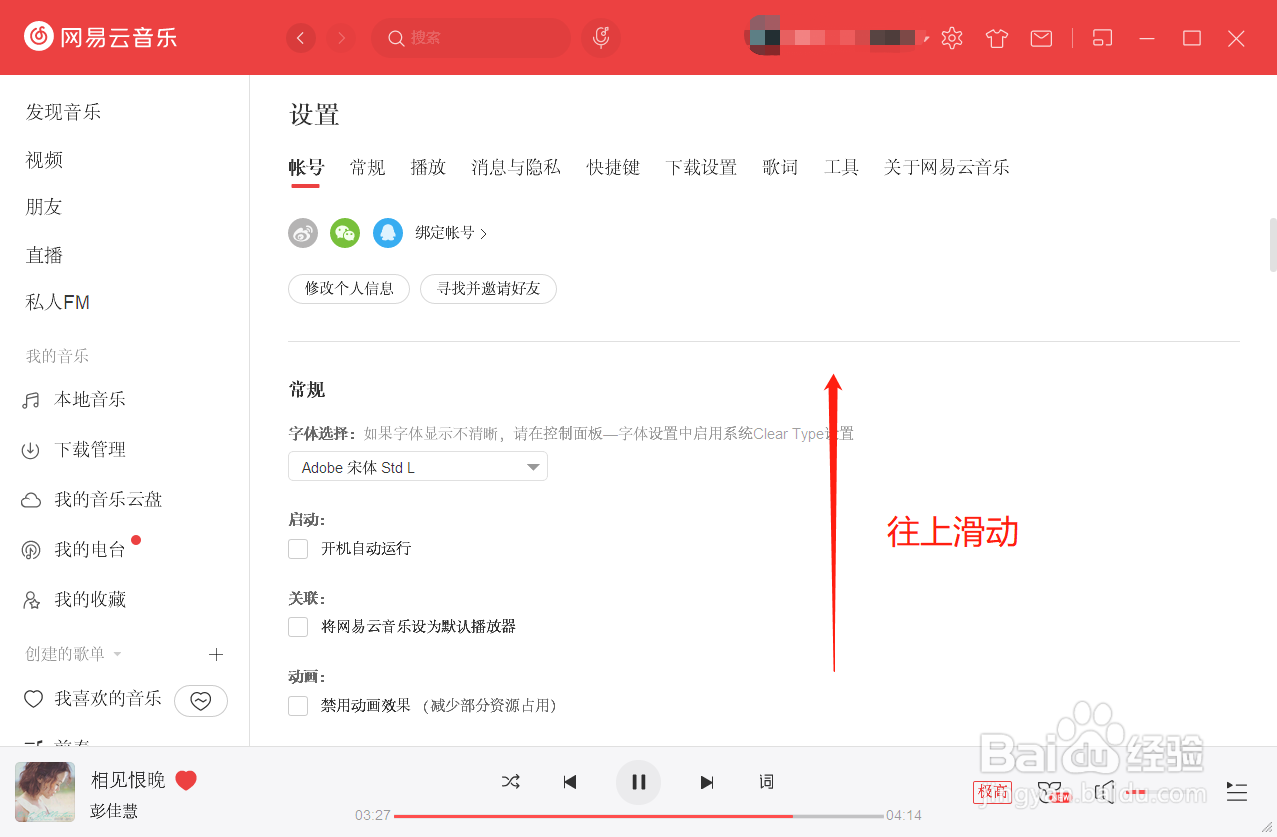The width and height of the screenshot is (1277, 837).
Task: Check 将网易云音乐设为默认播放器
Action: [298, 627]
